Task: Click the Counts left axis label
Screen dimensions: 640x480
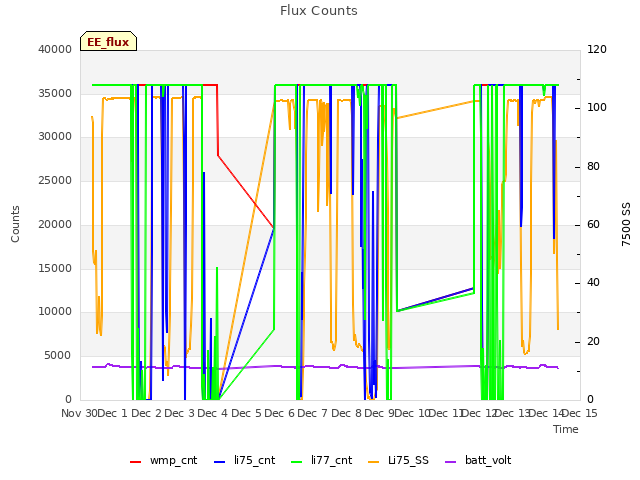Action: coord(15,224)
